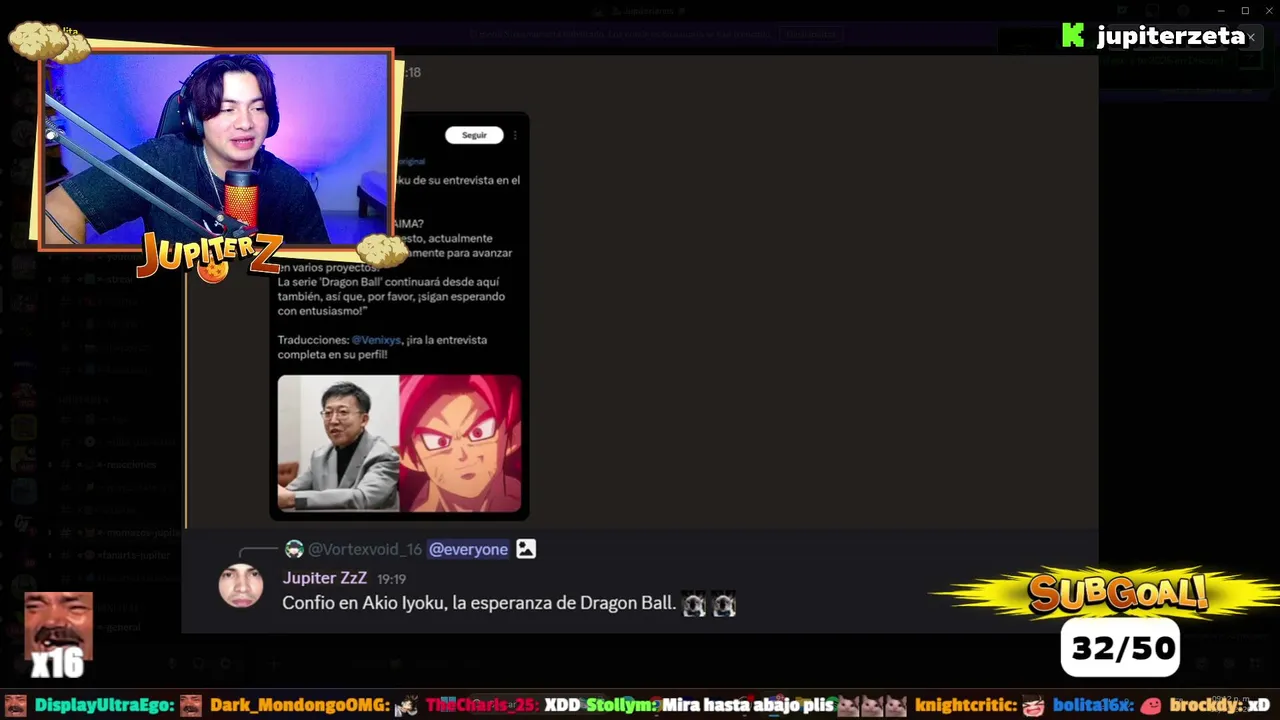Open the three-dot menu beside Seguir
The width and height of the screenshot is (1280, 720).
click(515, 135)
